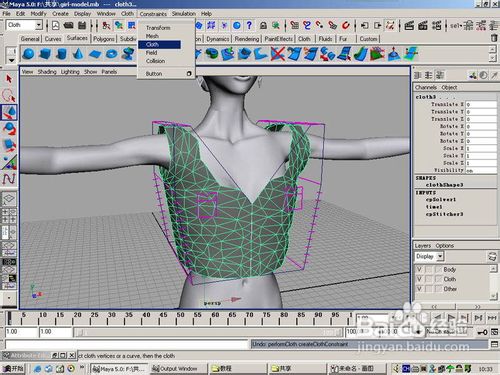This screenshot has width=500, height=375.
Task: Expand the Display dropdown in Layers panel
Action: 440,256
